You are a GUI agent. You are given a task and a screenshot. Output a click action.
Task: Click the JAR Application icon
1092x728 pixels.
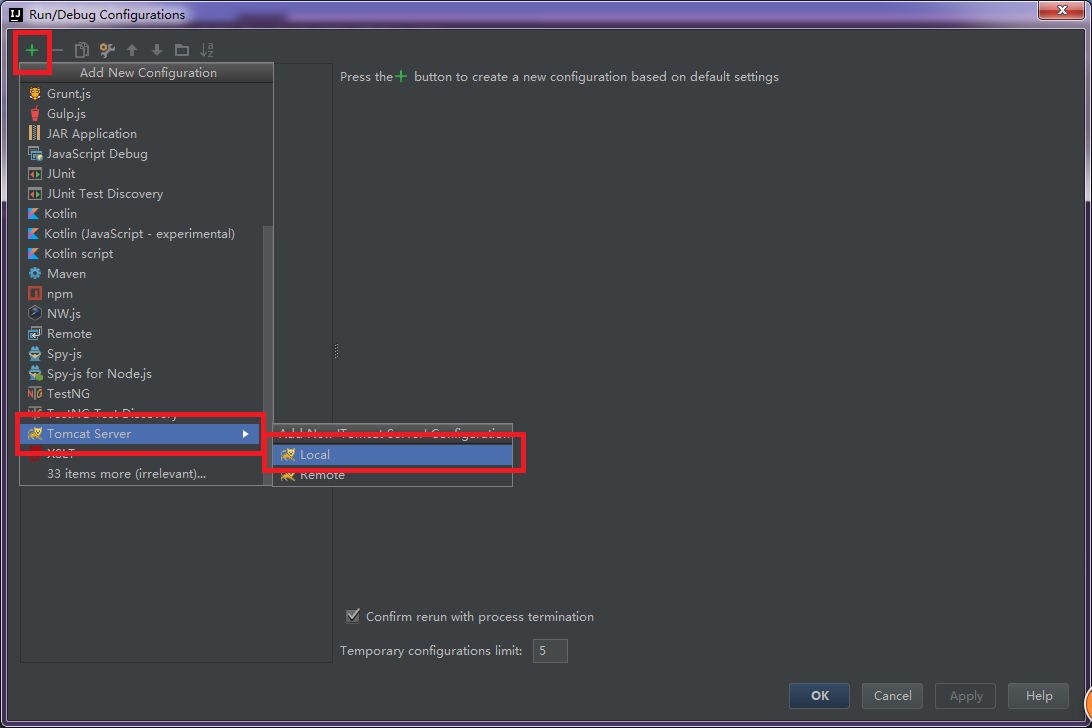[35, 133]
